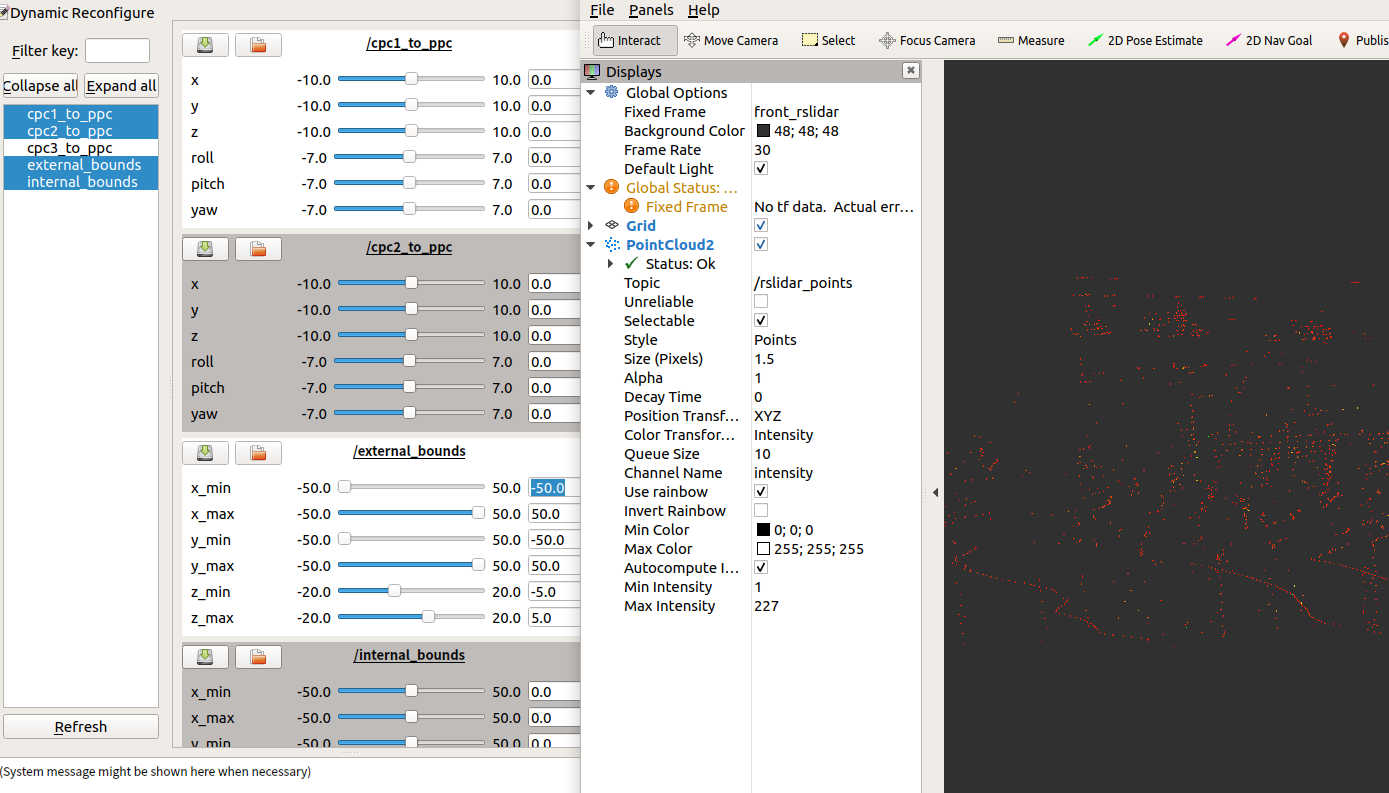
Task: Click the /internal_bounds section header
Action: coord(409,655)
